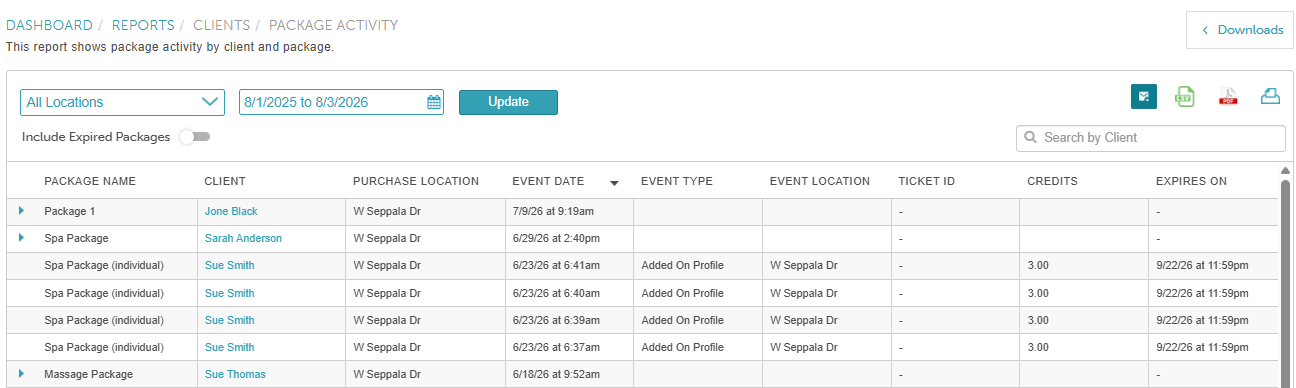Click the magnifier icon in client search
The width and height of the screenshot is (1296, 388).
[x=1030, y=138]
